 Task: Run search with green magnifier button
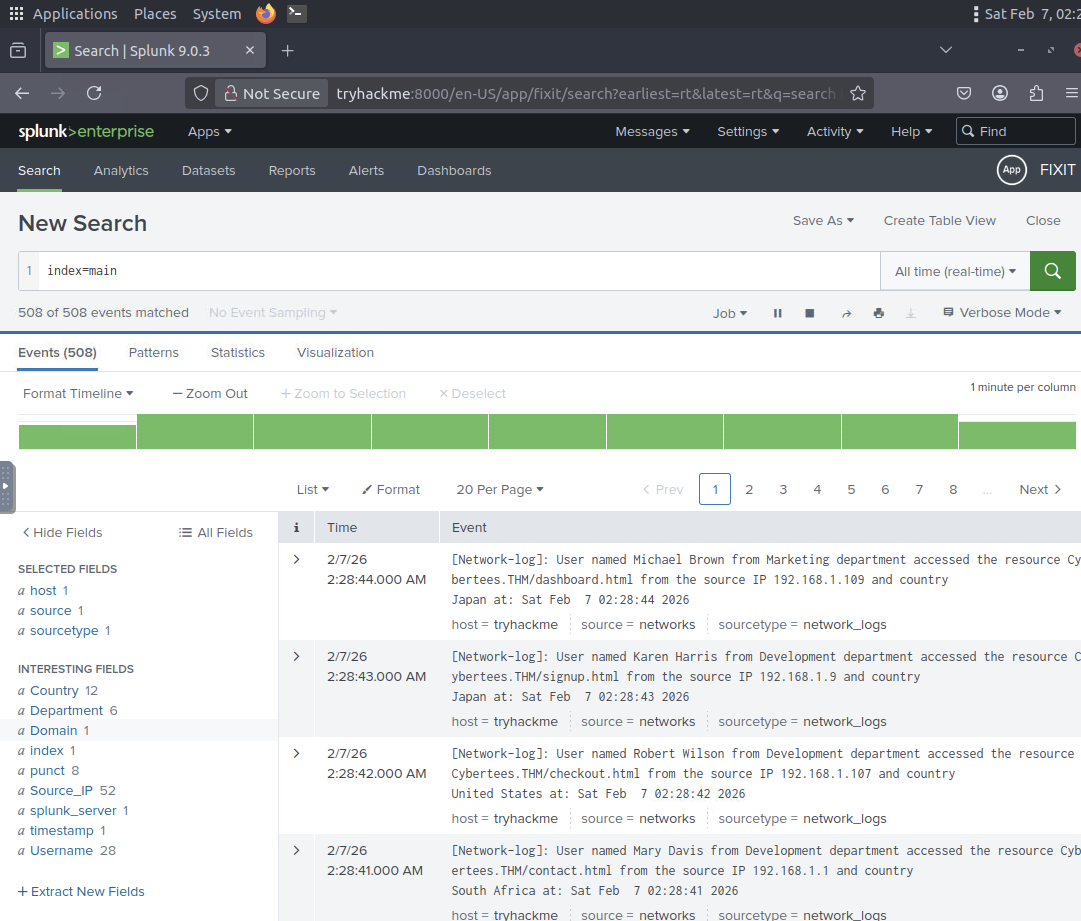click(x=1052, y=271)
